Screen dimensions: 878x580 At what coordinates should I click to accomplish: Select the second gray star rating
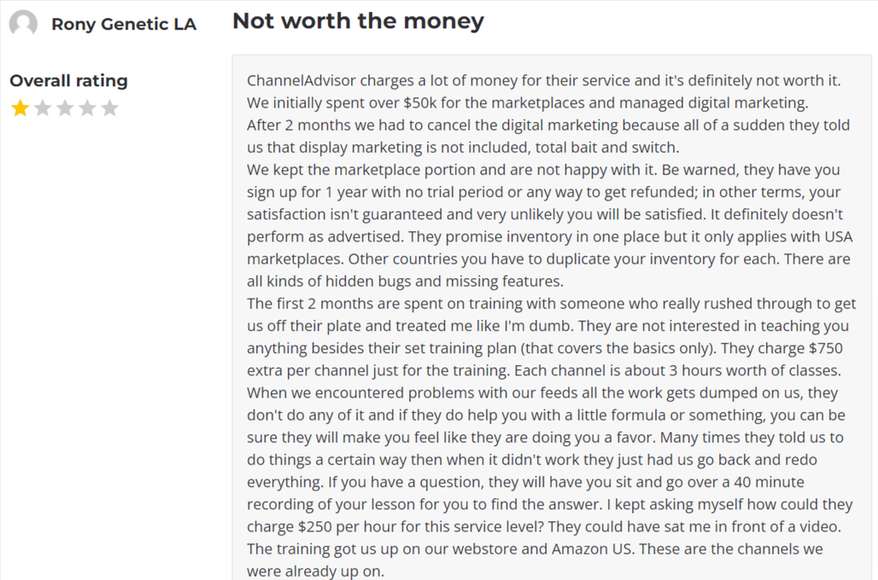43,107
